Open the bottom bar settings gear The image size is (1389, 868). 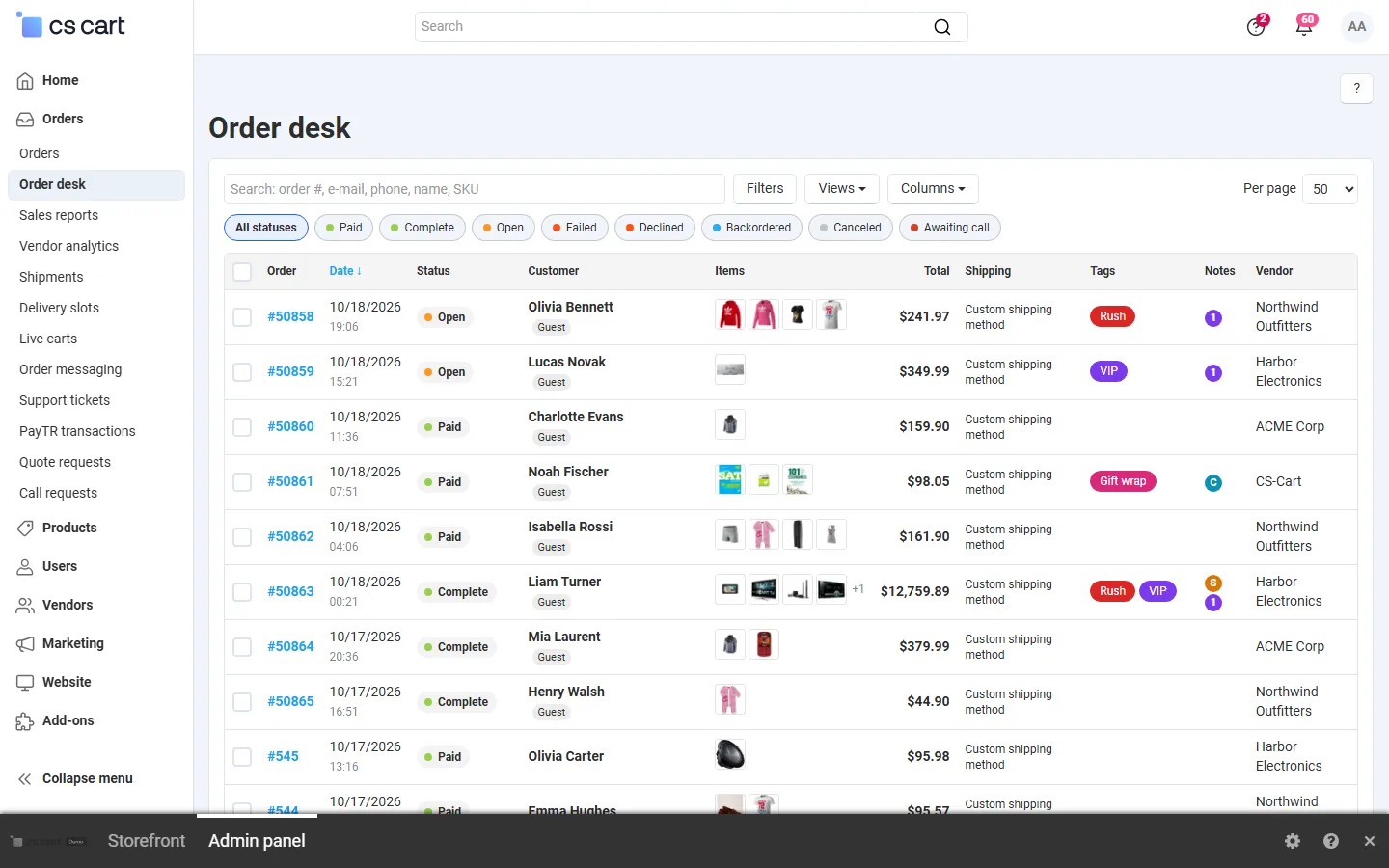(x=1293, y=841)
